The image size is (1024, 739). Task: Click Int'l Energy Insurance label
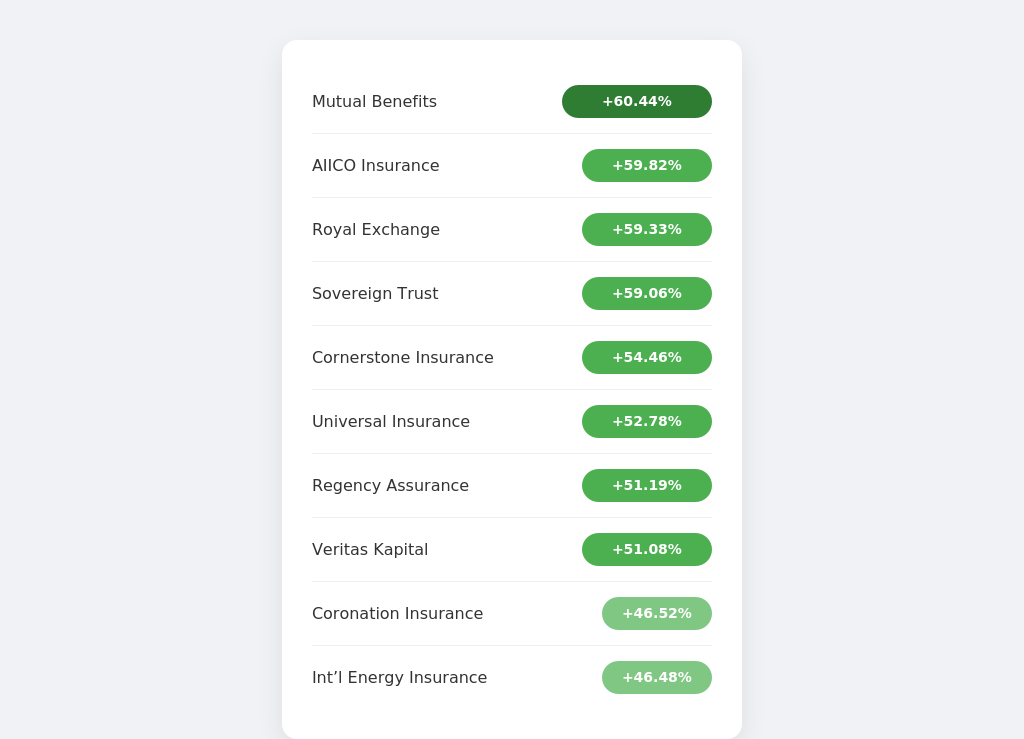[400, 678]
